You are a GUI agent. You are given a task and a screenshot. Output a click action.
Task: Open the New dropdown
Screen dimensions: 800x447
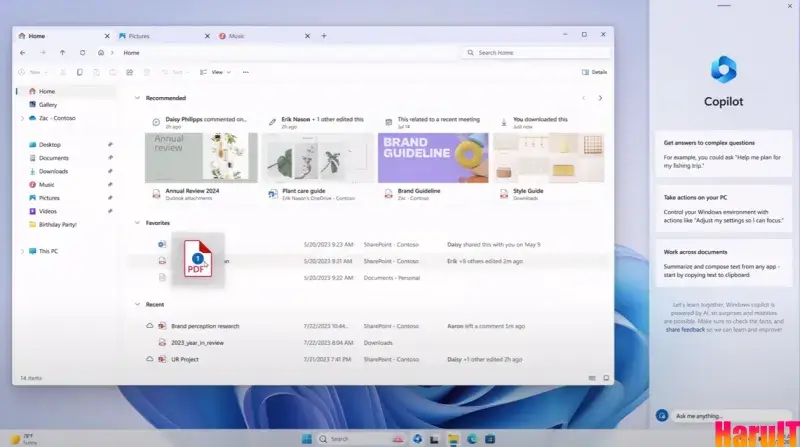[33, 72]
